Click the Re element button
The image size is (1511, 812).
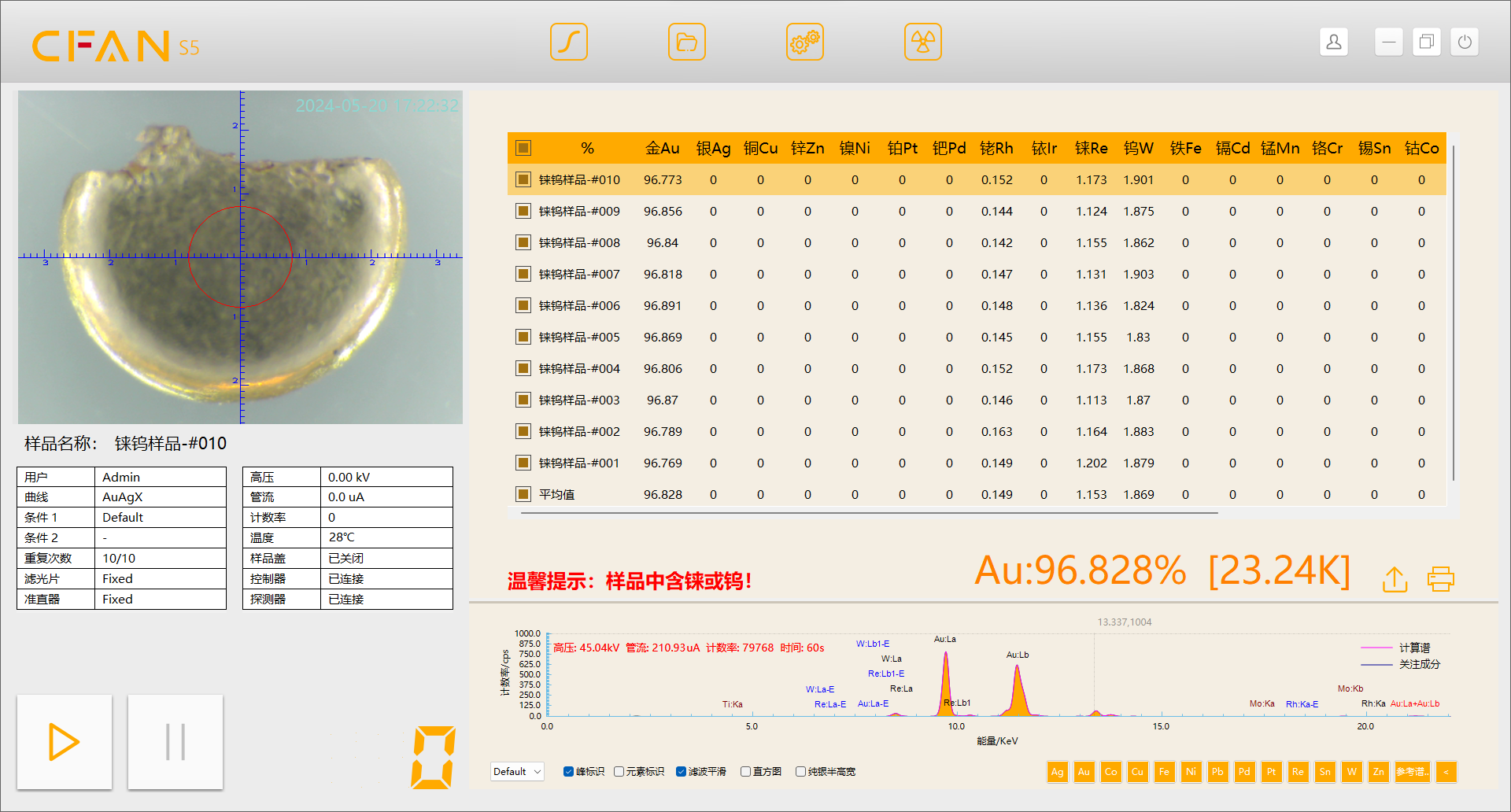coord(1298,772)
